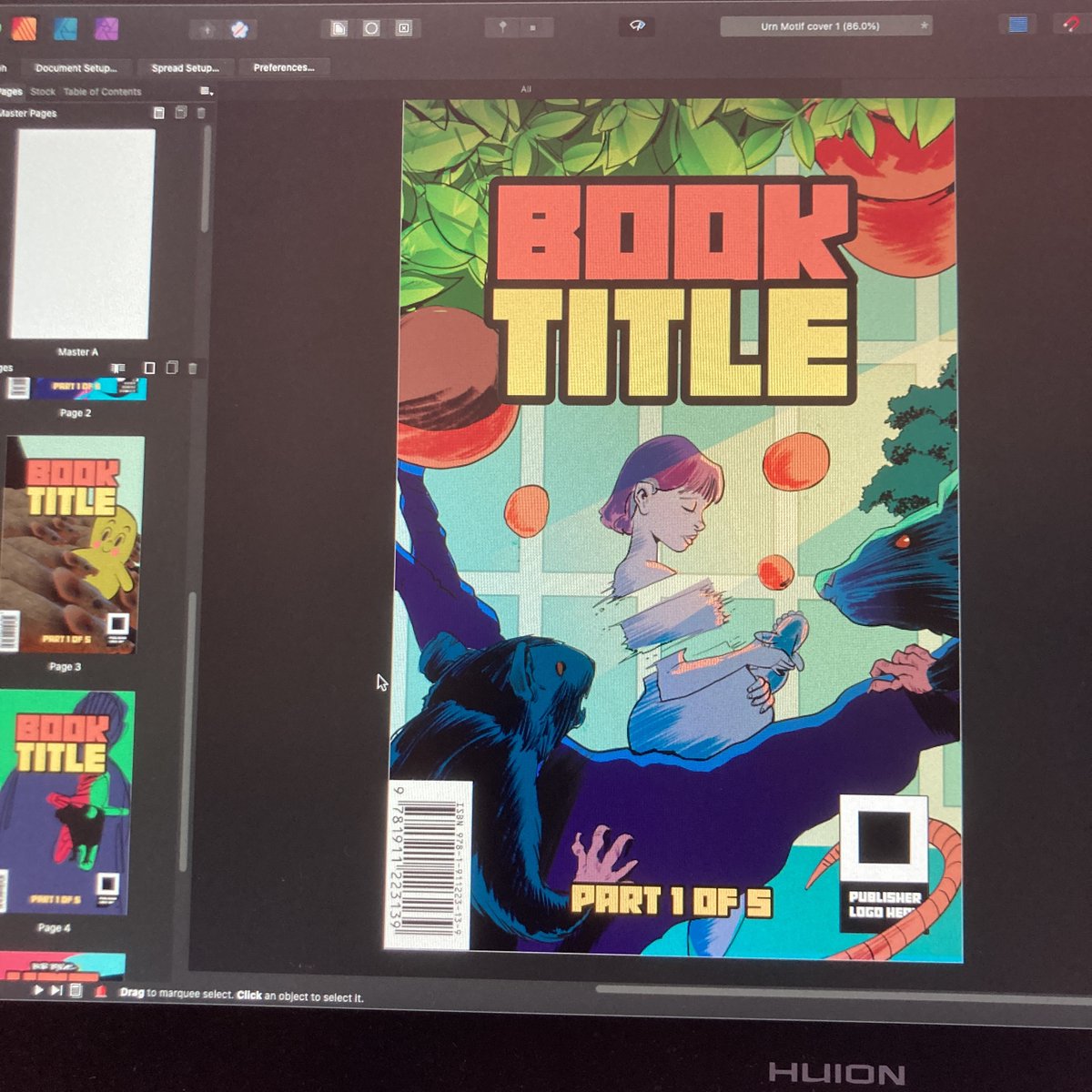Click the duplicate page icon in Pages panel
Image resolution: width=1092 pixels, height=1092 pixels.
pyautogui.click(x=172, y=367)
